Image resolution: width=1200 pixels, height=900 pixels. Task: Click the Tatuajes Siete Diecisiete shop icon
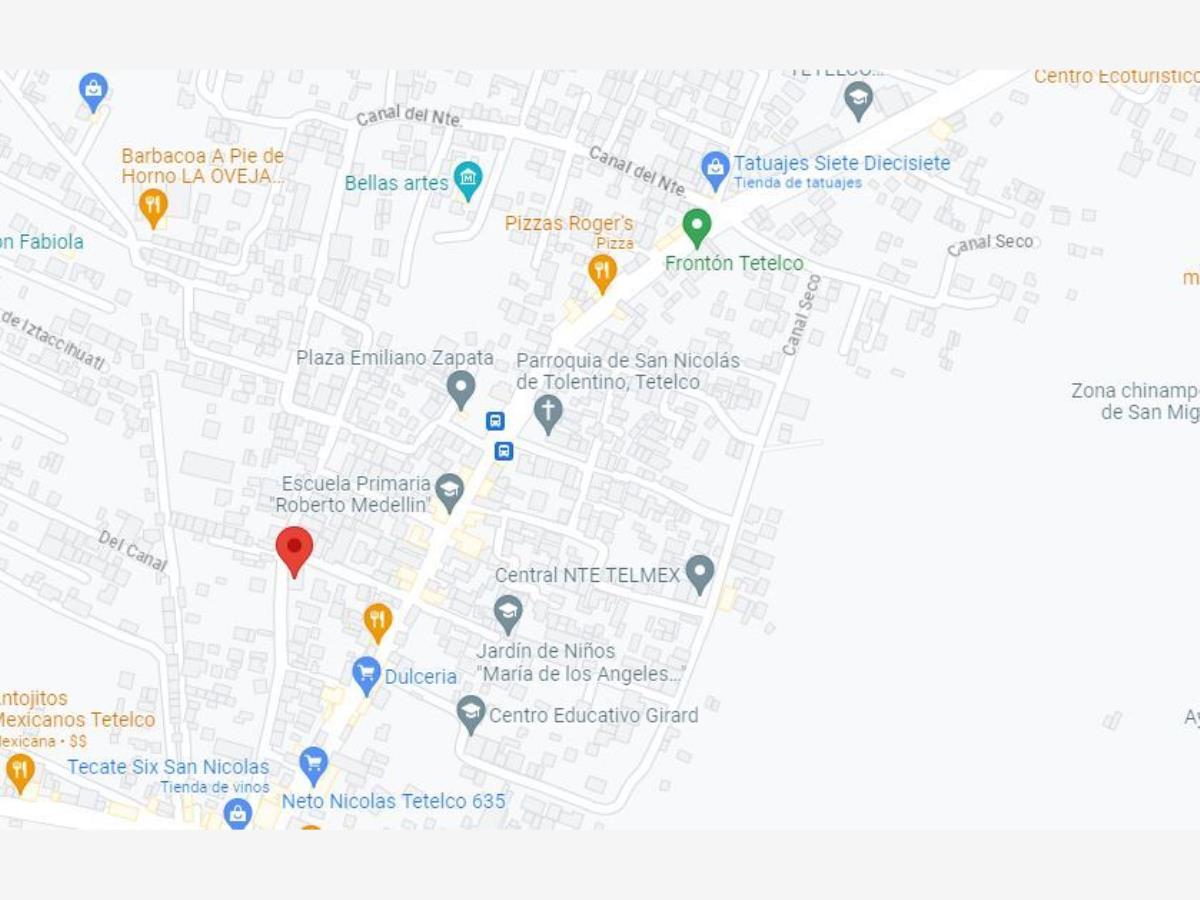coord(715,172)
